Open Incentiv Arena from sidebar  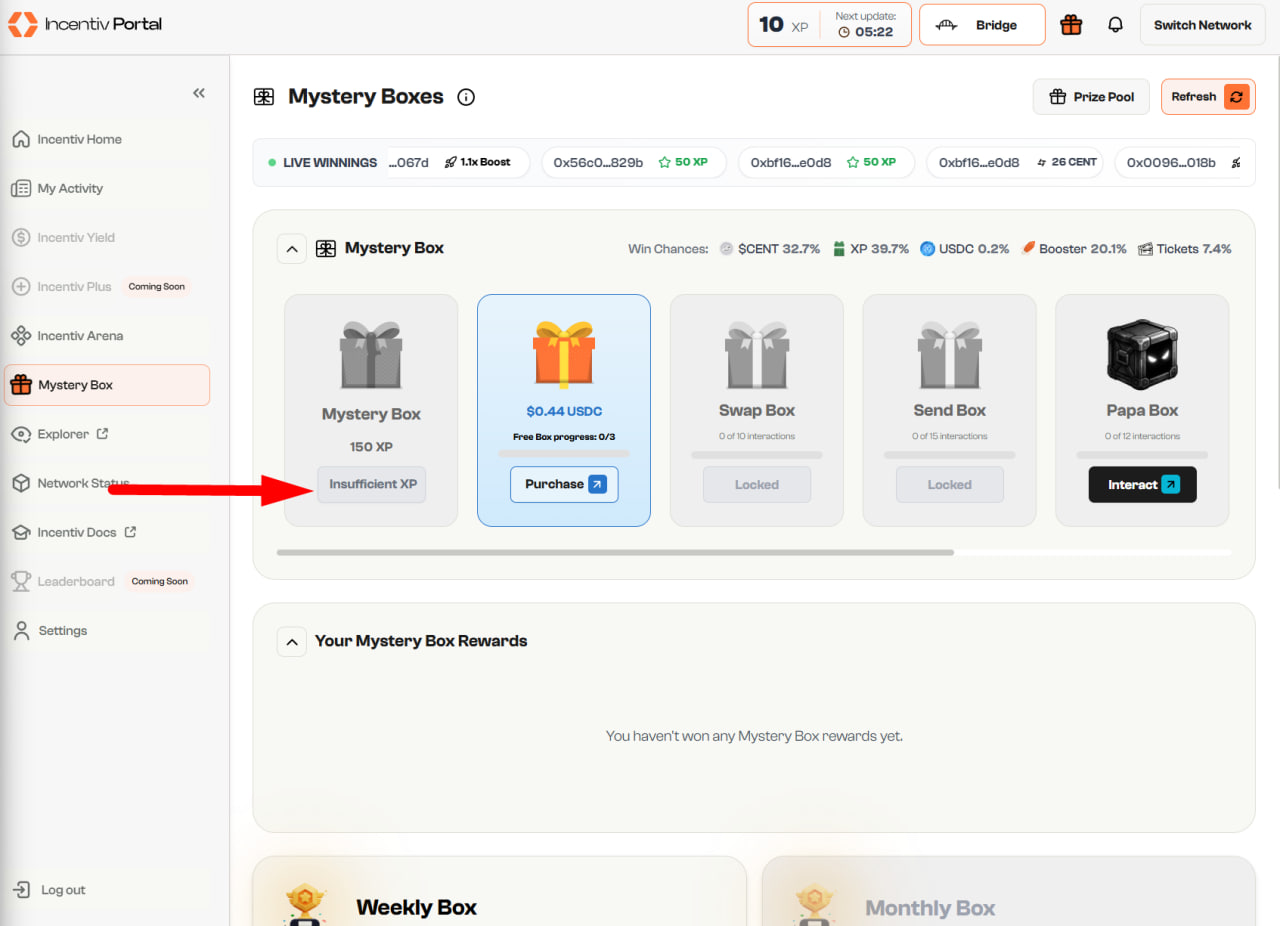click(80, 336)
